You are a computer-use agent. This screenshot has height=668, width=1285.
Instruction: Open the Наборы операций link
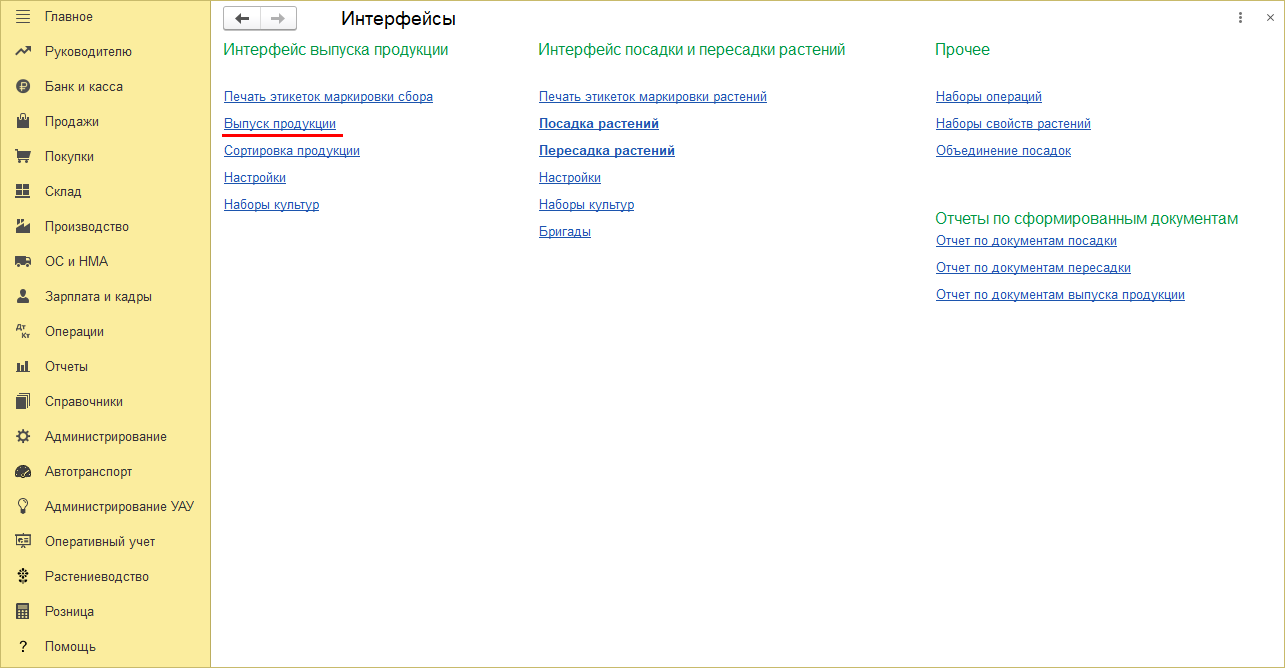(x=989, y=97)
